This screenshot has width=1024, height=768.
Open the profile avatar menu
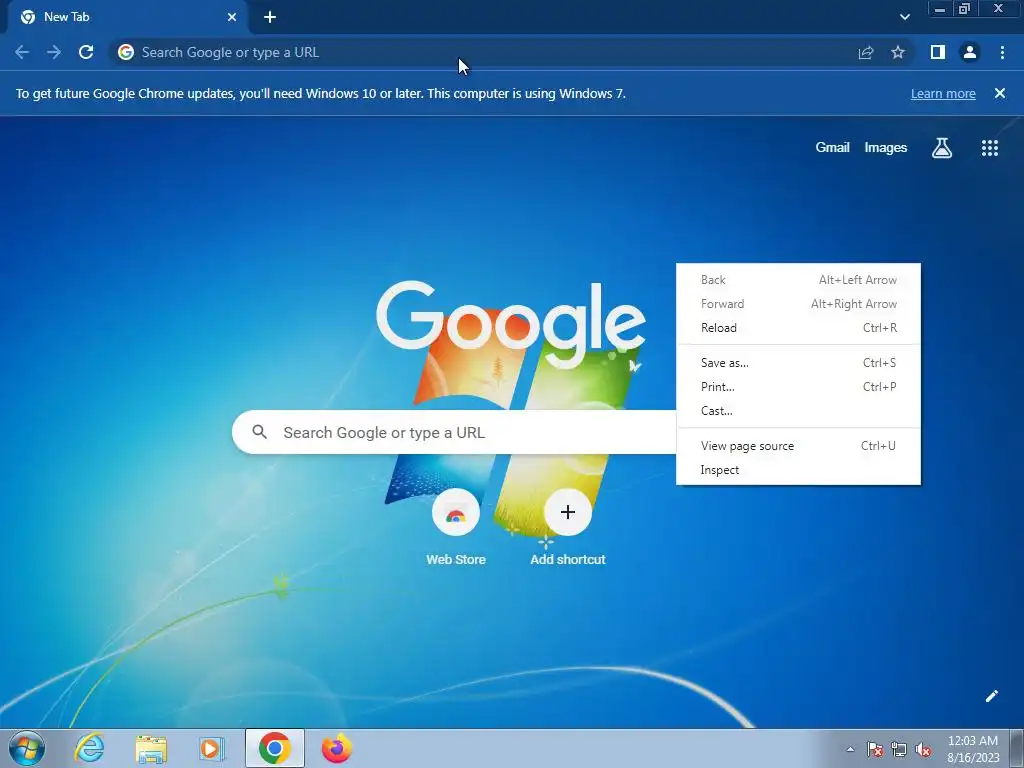(970, 52)
